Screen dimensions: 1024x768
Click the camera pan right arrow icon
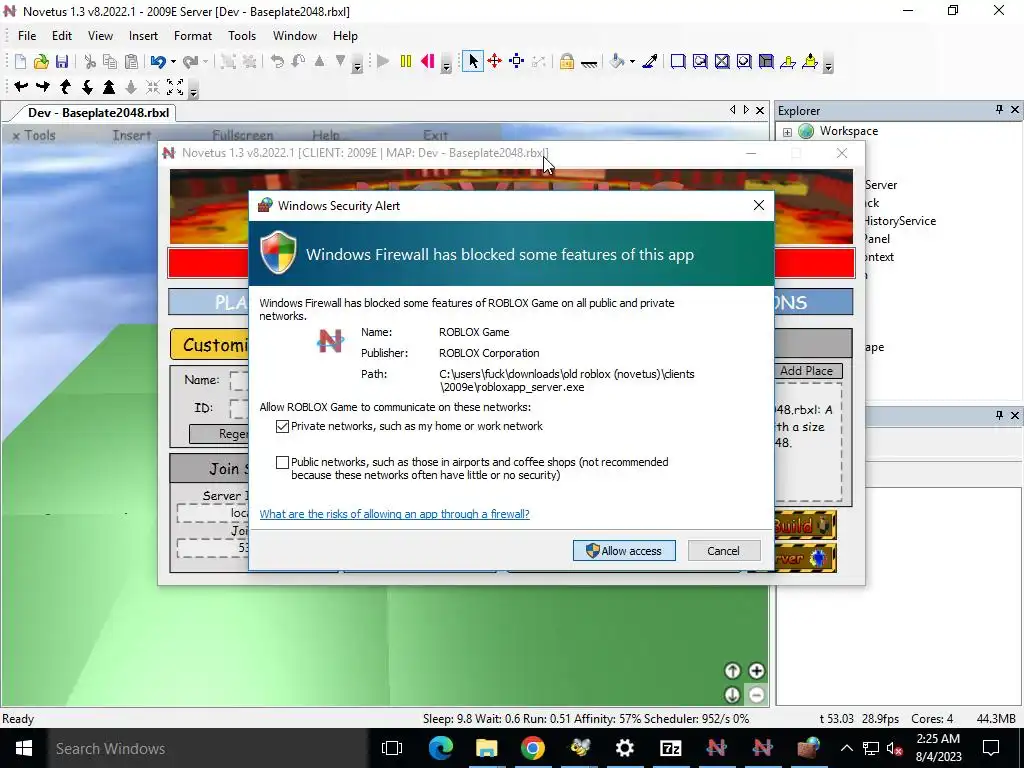coord(43,86)
